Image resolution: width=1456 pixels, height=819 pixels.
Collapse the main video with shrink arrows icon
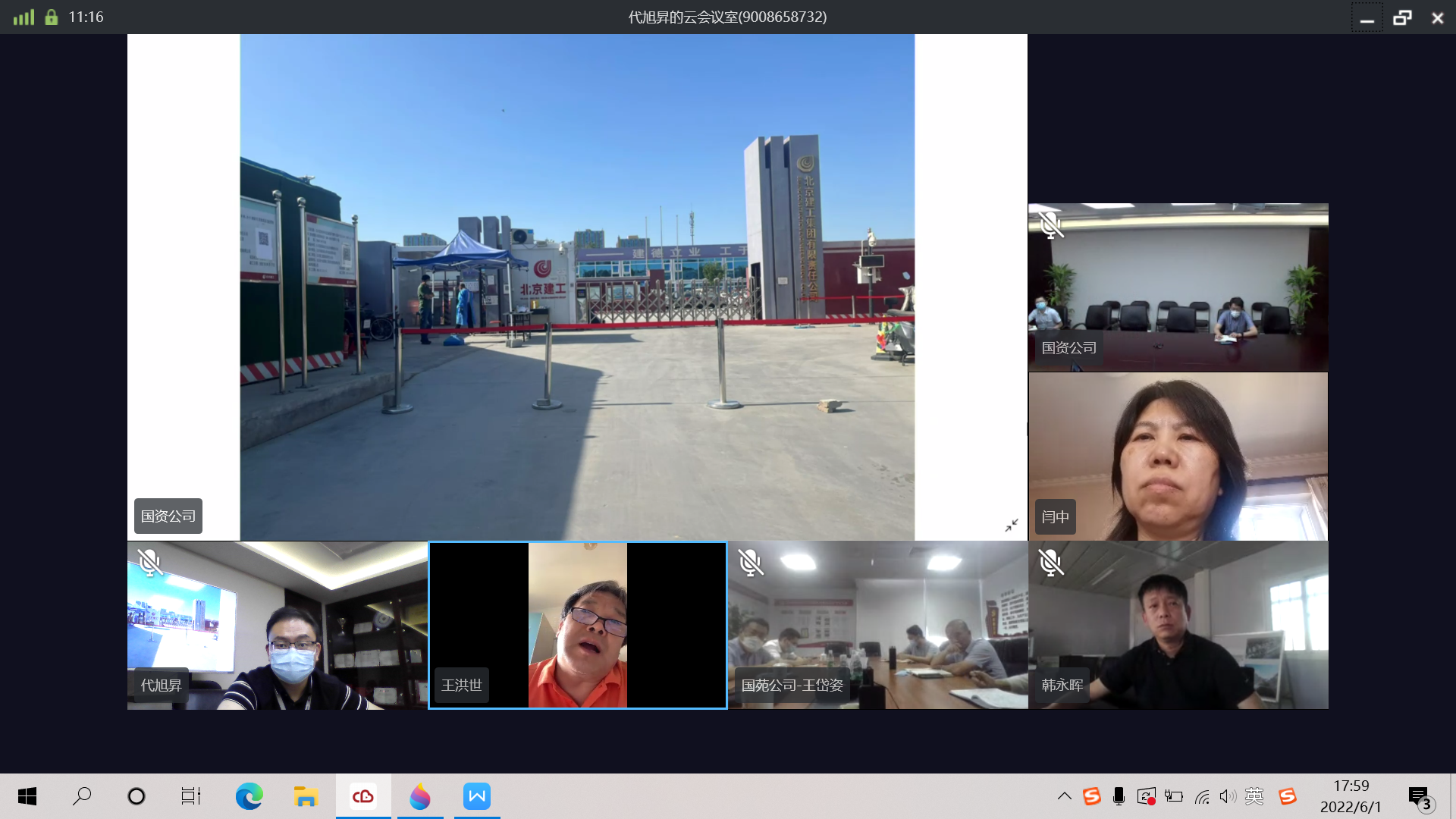(1012, 525)
